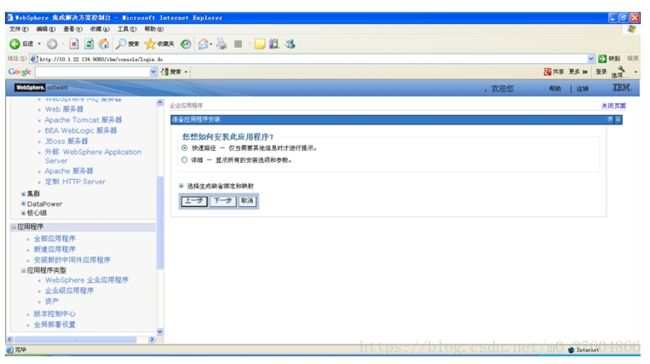Click the 帮助 link in WebSphere banner

point(555,88)
